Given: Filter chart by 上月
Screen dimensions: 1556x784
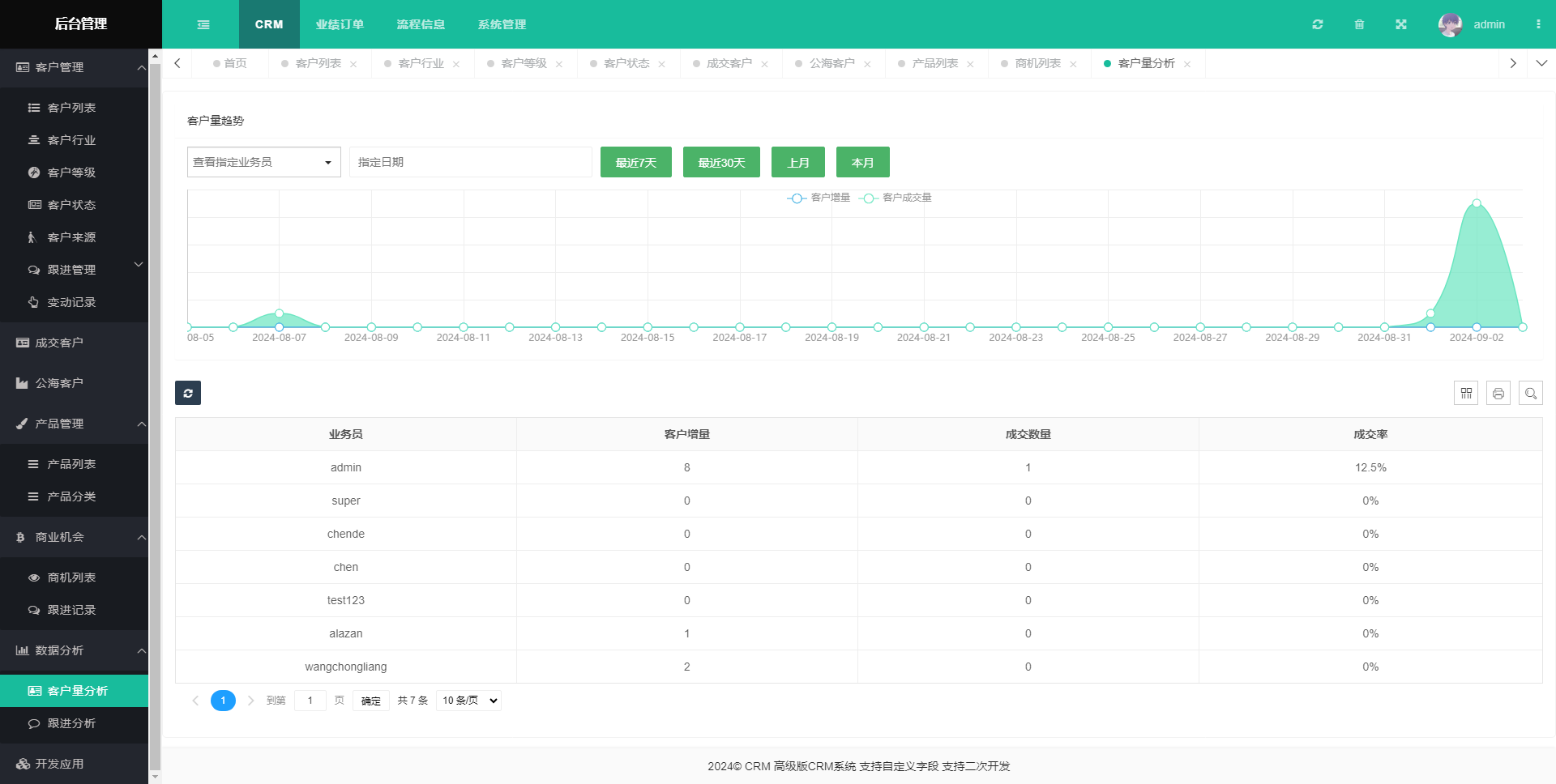Looking at the screenshot, I should (798, 162).
